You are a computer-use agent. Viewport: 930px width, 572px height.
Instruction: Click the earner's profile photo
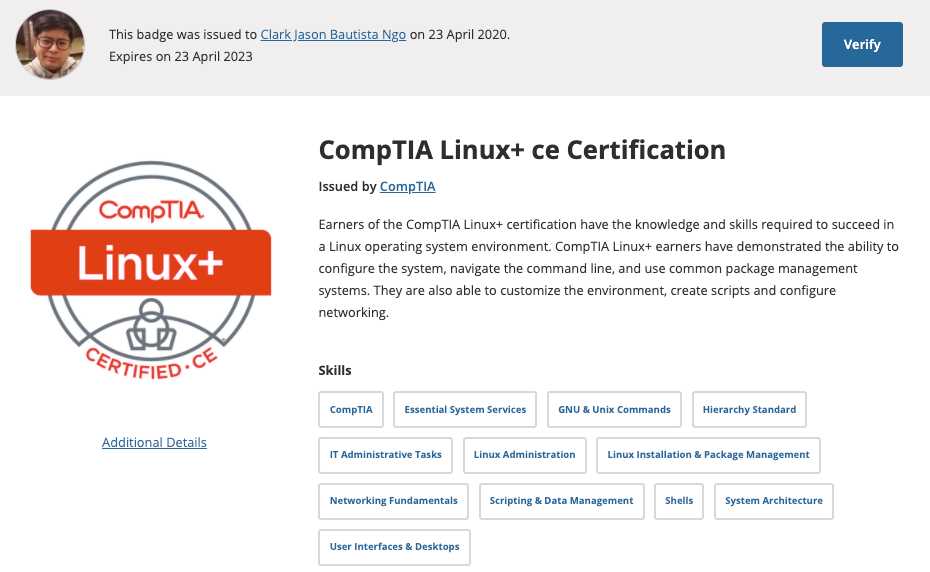50,45
